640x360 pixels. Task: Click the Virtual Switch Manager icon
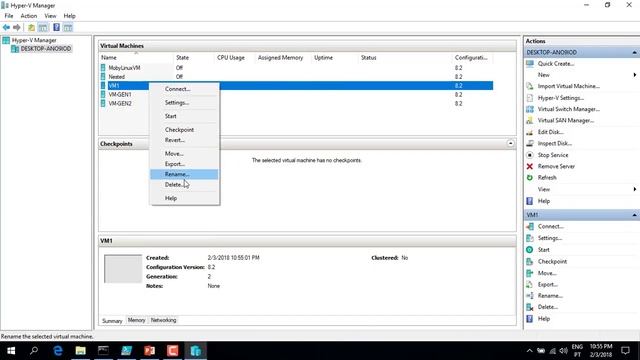(530, 109)
